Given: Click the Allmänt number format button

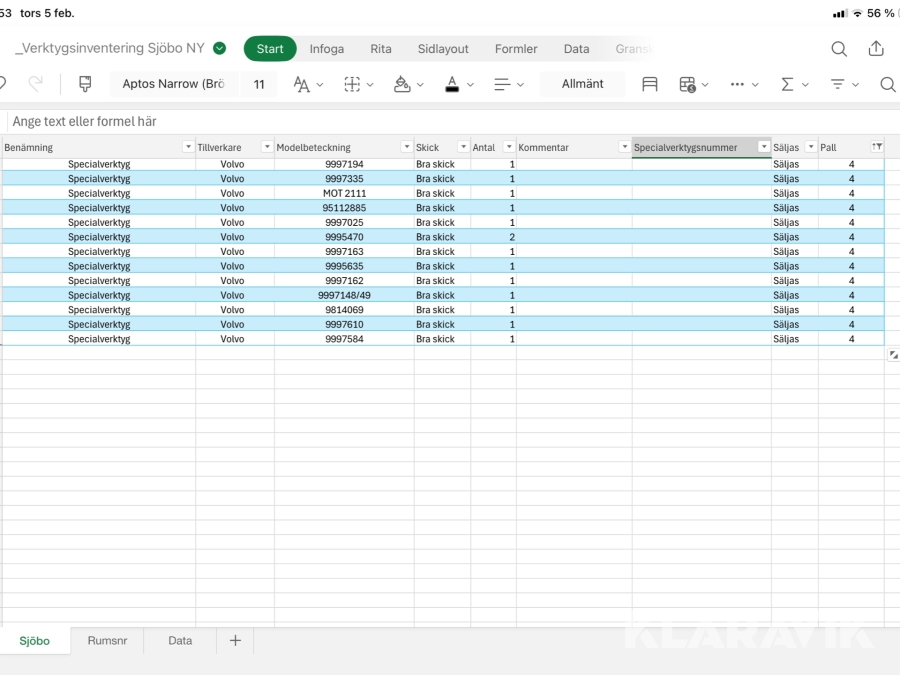Looking at the screenshot, I should [x=582, y=84].
